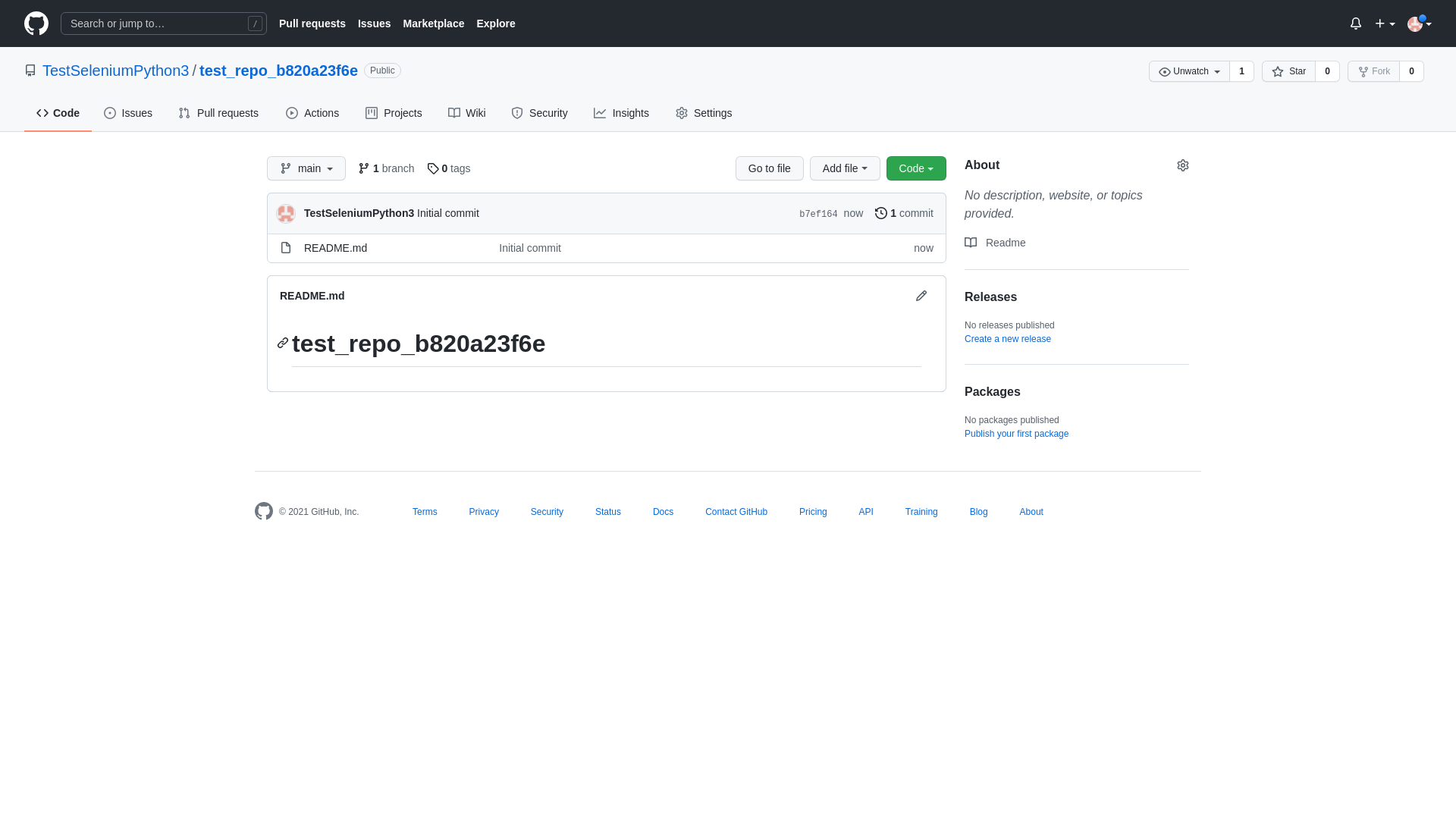This screenshot has width=1456, height=819.
Task: Open the About settings gear icon
Action: pos(1183,165)
